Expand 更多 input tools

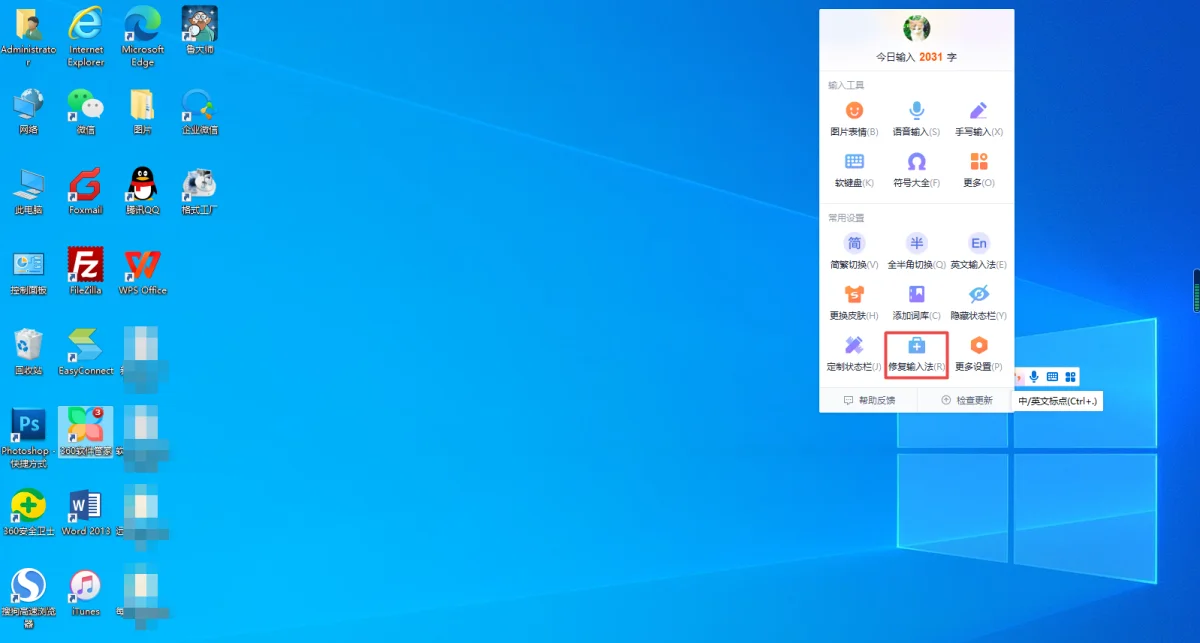click(978, 162)
